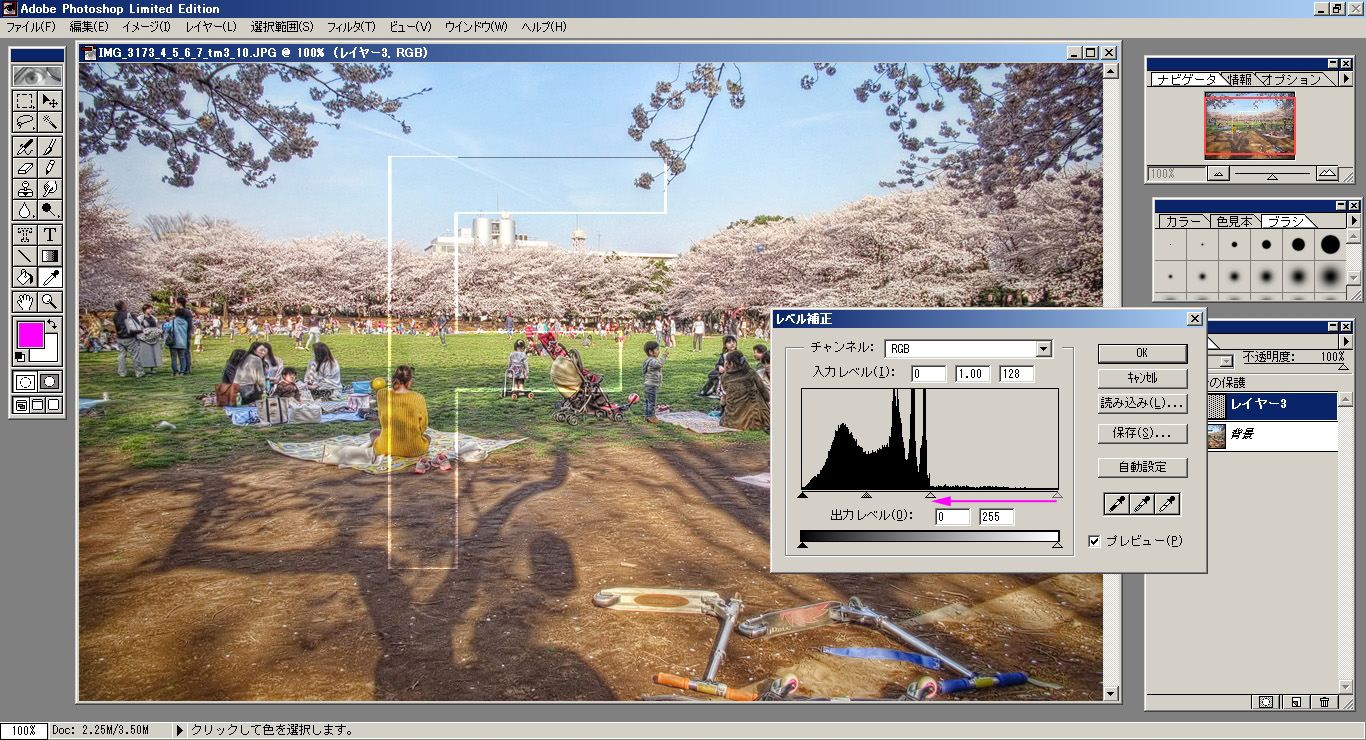Uncheck the プレビュー checkbox

point(1094,541)
